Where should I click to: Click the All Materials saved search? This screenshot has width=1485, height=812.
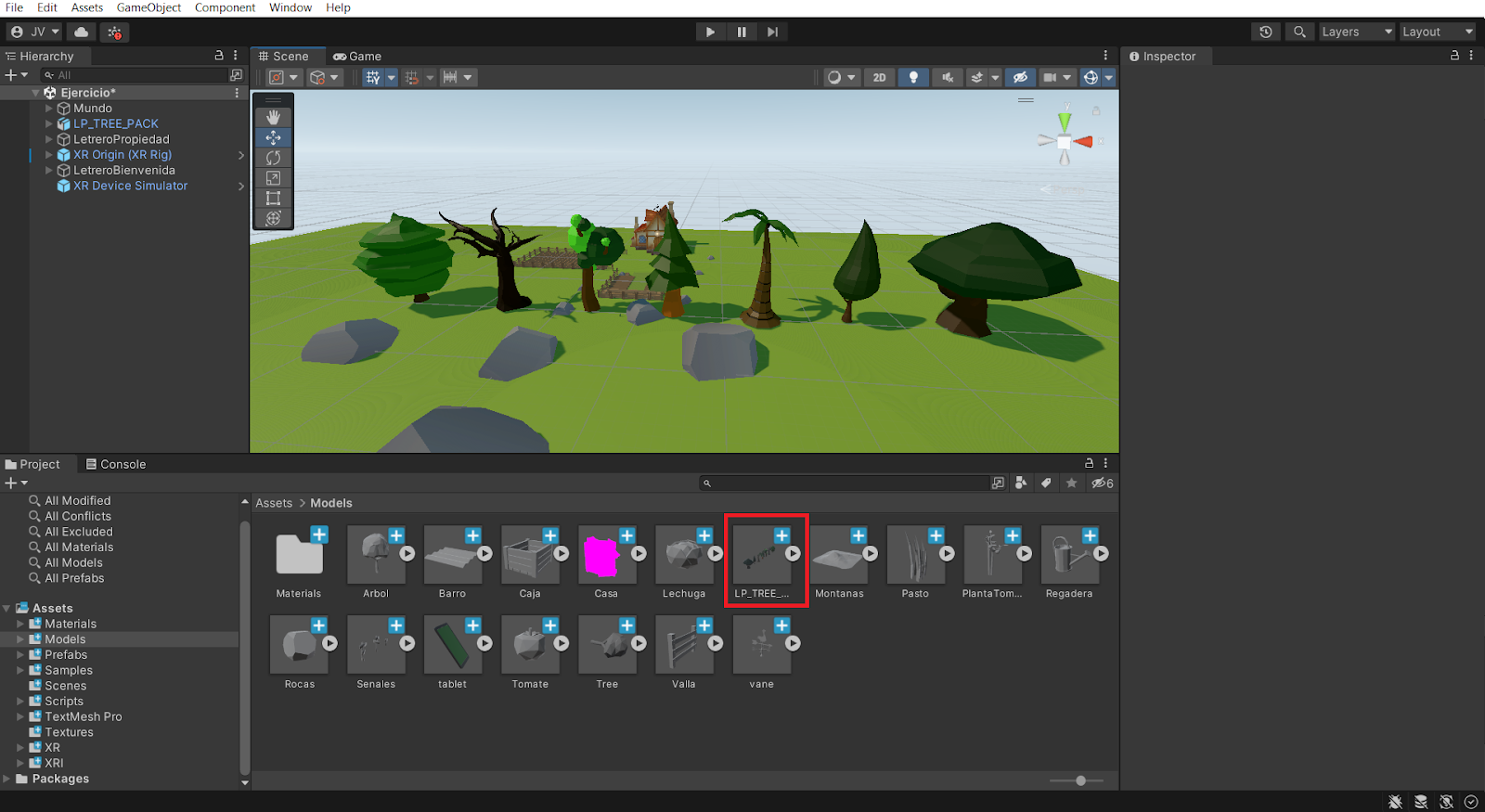point(79,548)
